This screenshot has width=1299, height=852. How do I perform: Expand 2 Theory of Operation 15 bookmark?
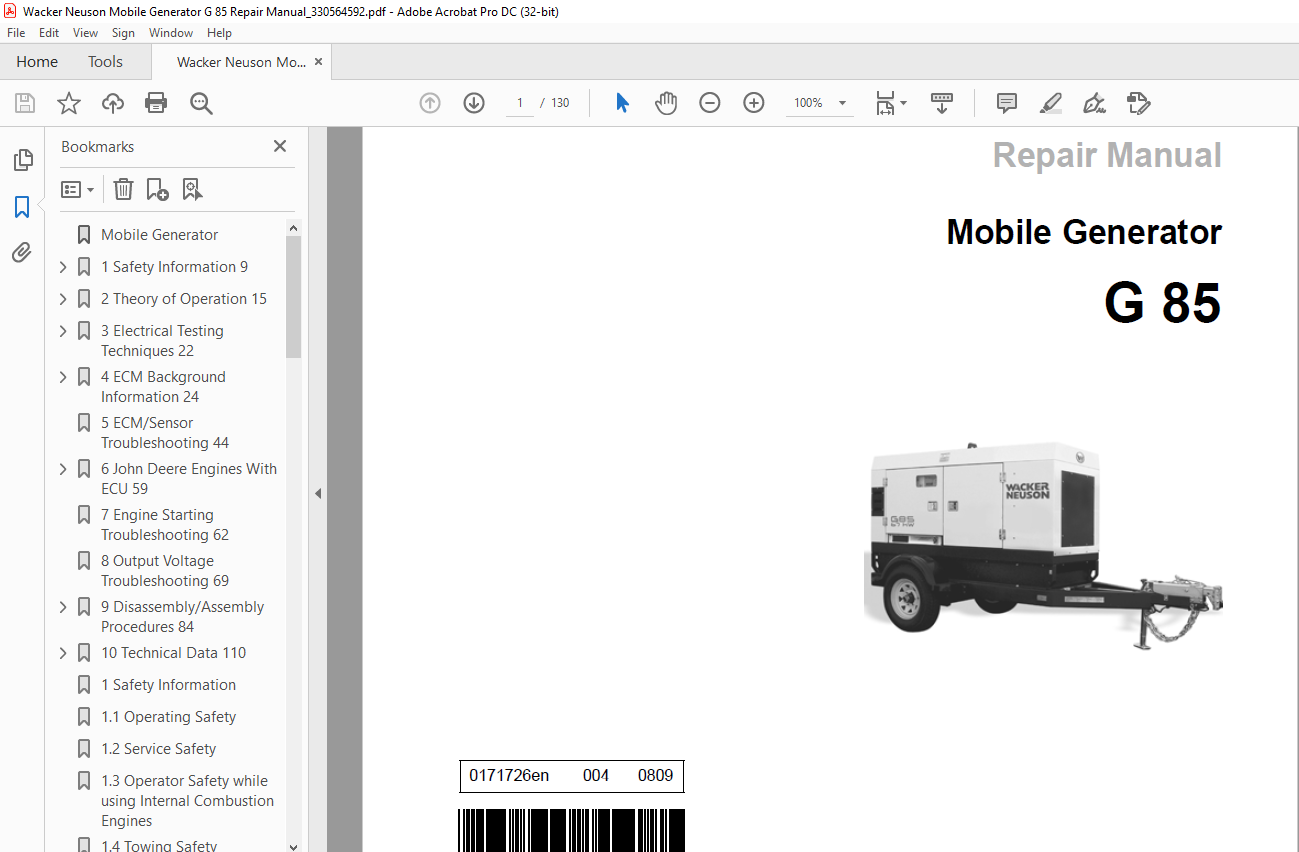[63, 299]
